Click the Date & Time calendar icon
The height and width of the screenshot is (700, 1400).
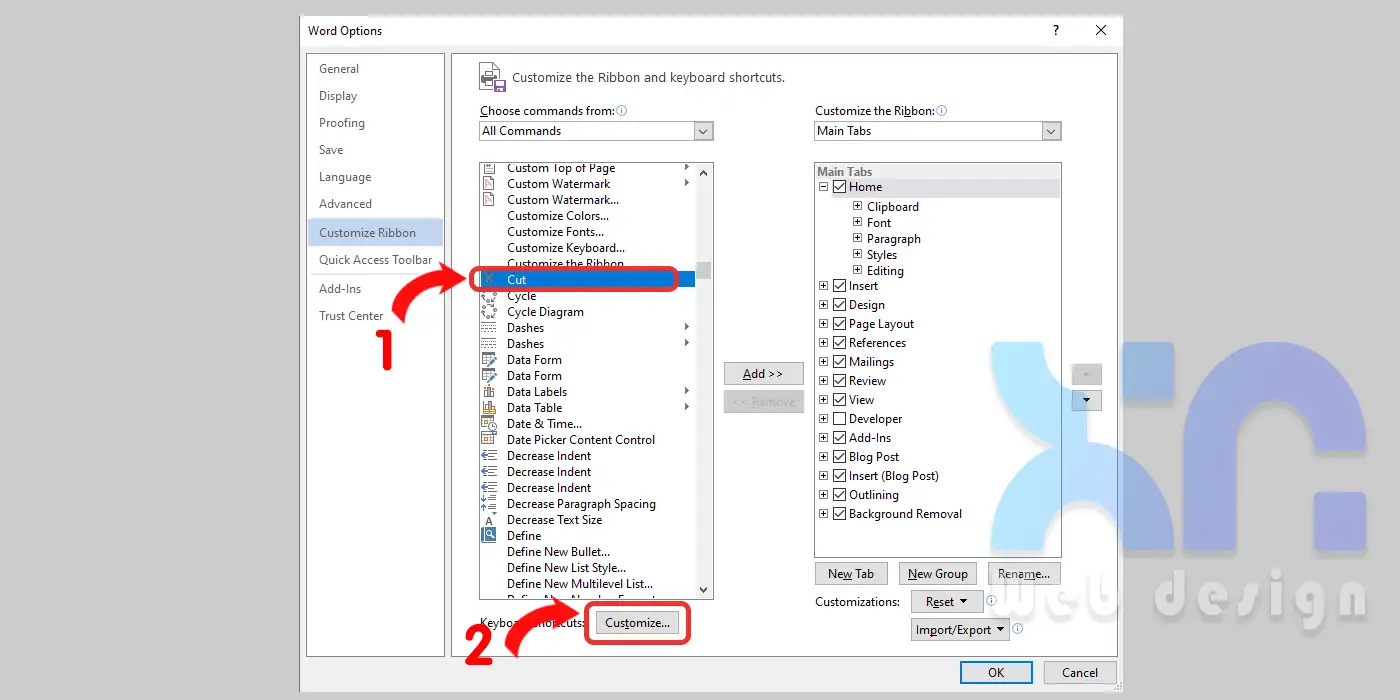click(x=489, y=424)
